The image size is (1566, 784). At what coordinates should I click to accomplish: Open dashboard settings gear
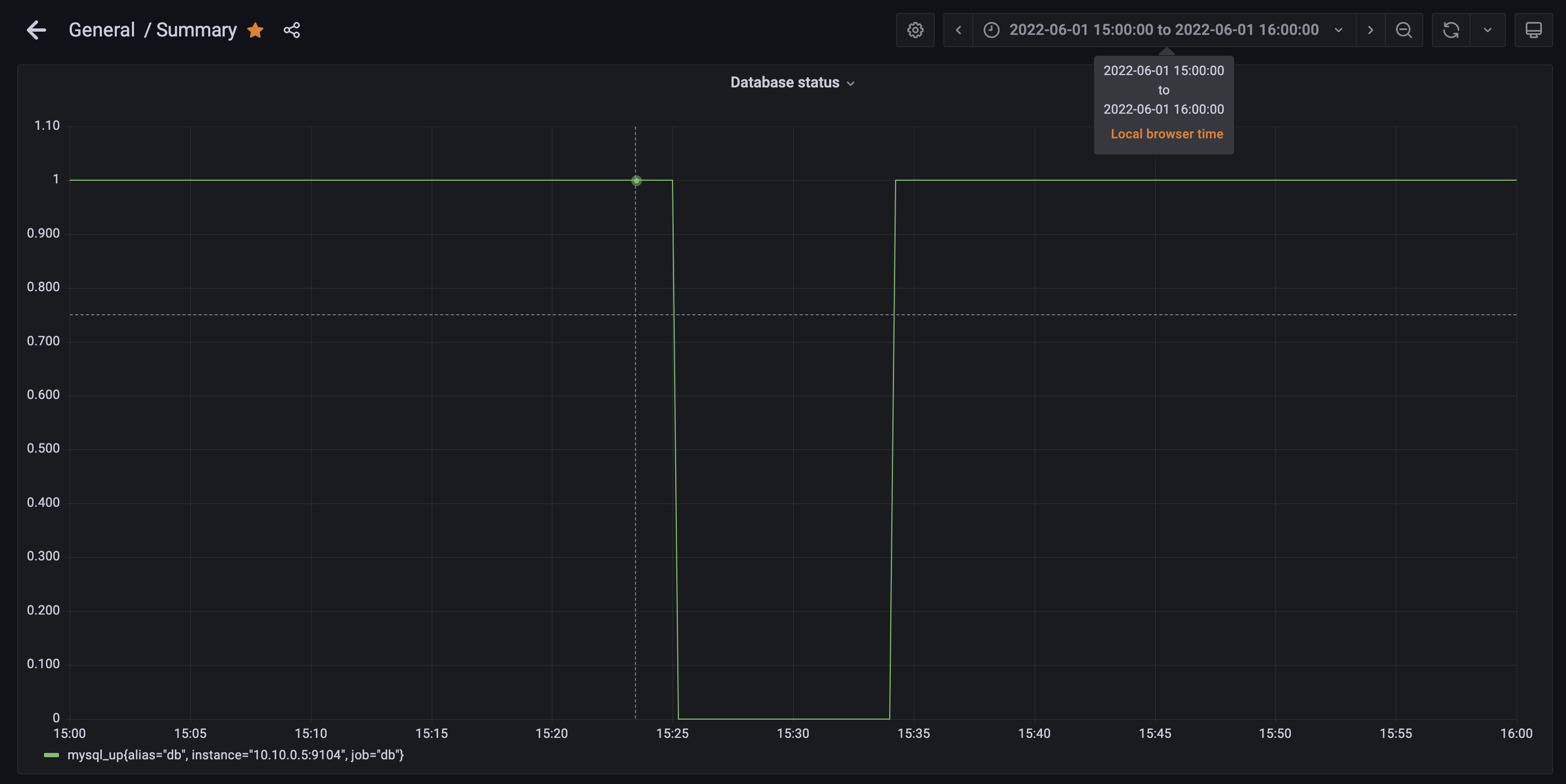[x=915, y=30]
